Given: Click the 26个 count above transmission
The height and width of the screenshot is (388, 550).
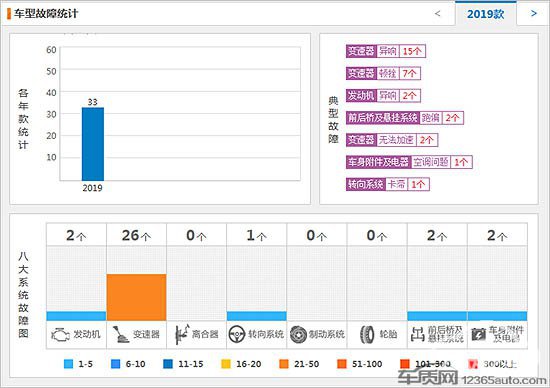Looking at the screenshot, I should (136, 235).
